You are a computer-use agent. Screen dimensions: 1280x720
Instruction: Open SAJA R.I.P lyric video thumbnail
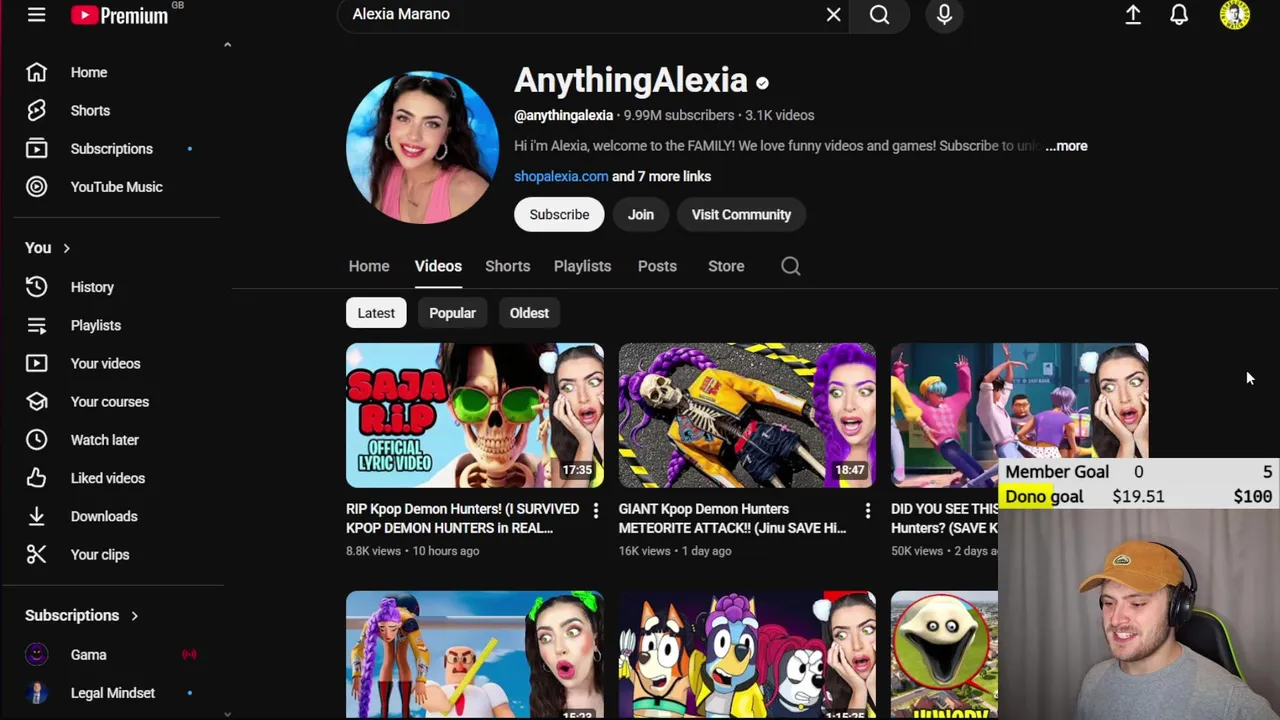tap(475, 415)
